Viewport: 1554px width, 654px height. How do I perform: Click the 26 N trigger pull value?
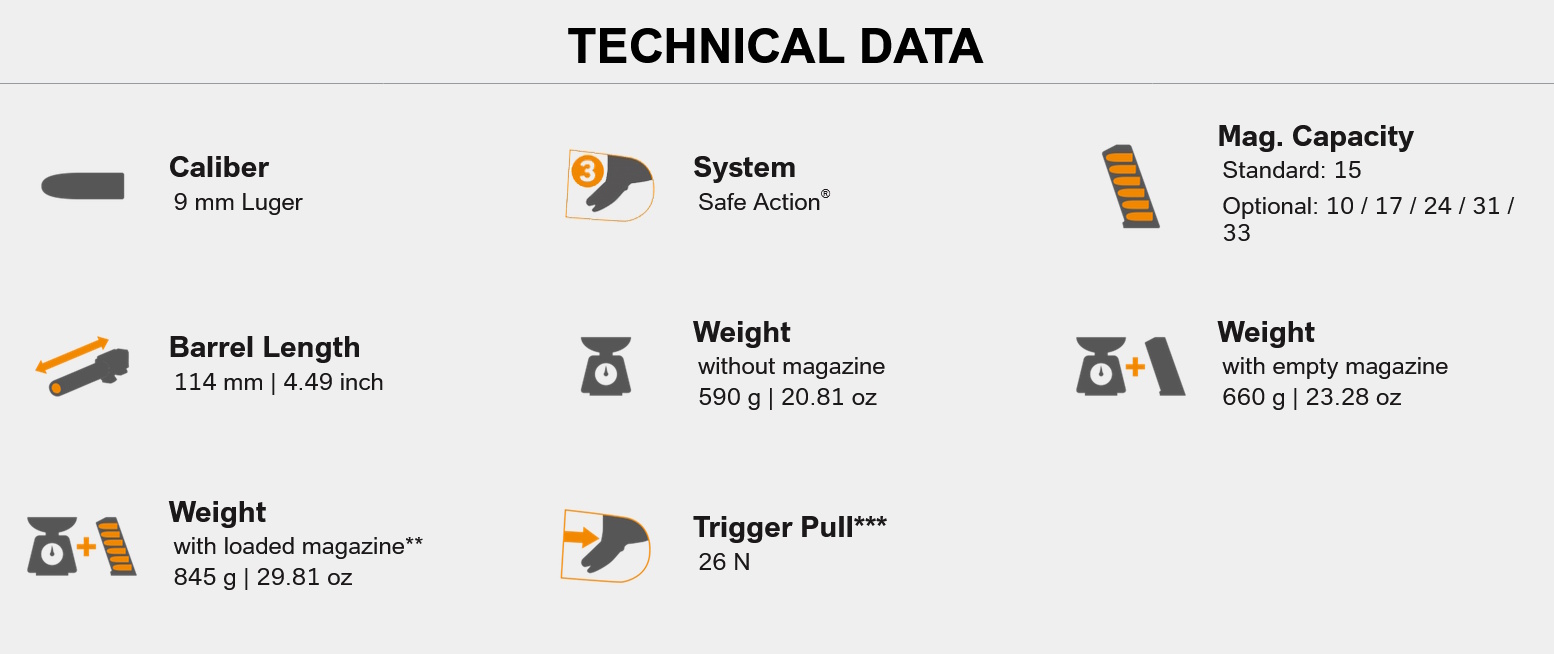(724, 562)
